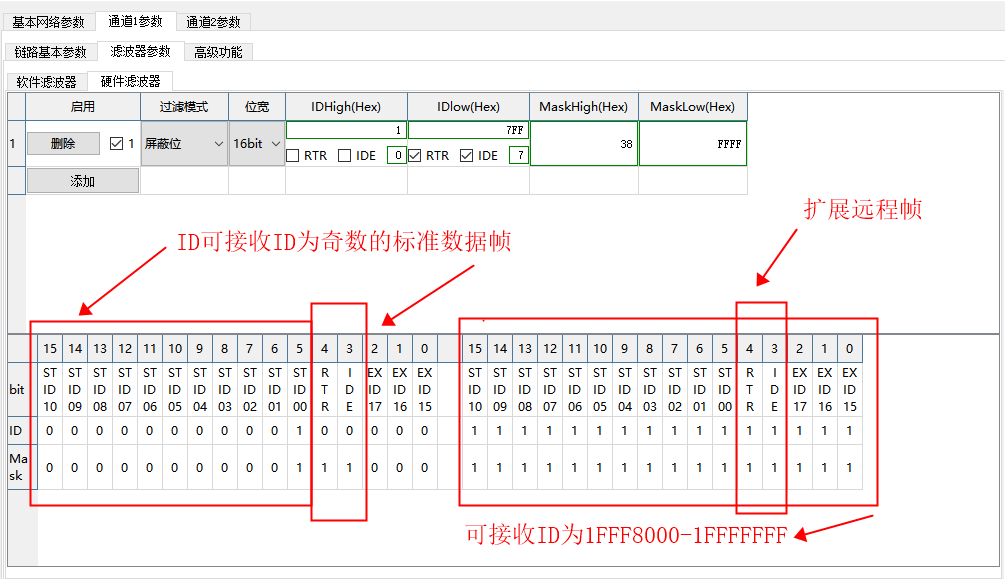Select the IDlow(Hex) field containing 7FF

pos(468,130)
